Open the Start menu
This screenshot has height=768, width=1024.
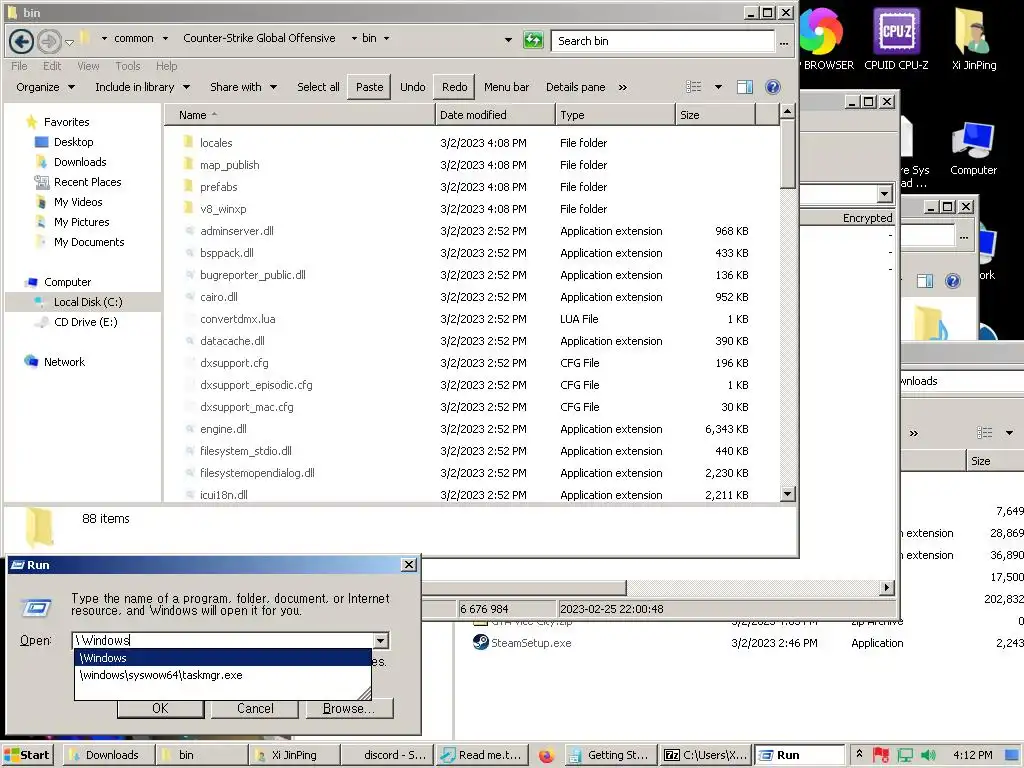[x=27, y=755]
